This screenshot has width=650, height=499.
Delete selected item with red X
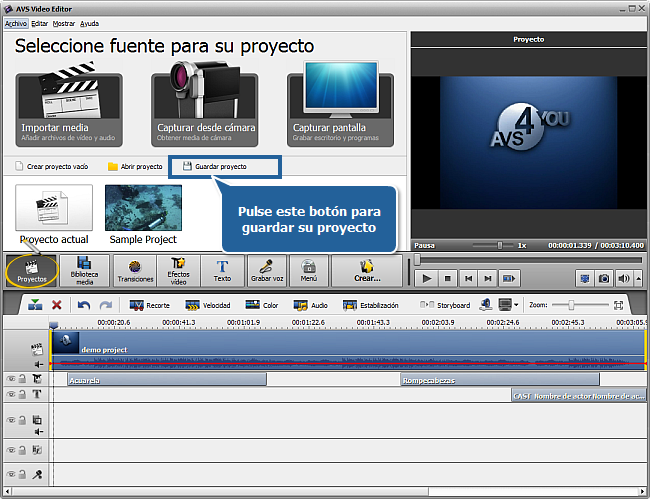[x=57, y=305]
